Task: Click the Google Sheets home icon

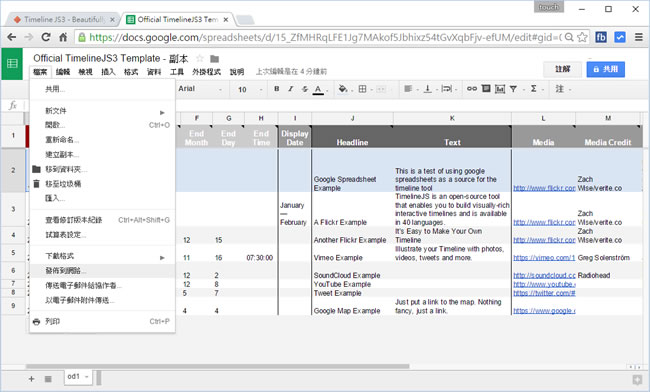Action: [x=12, y=63]
